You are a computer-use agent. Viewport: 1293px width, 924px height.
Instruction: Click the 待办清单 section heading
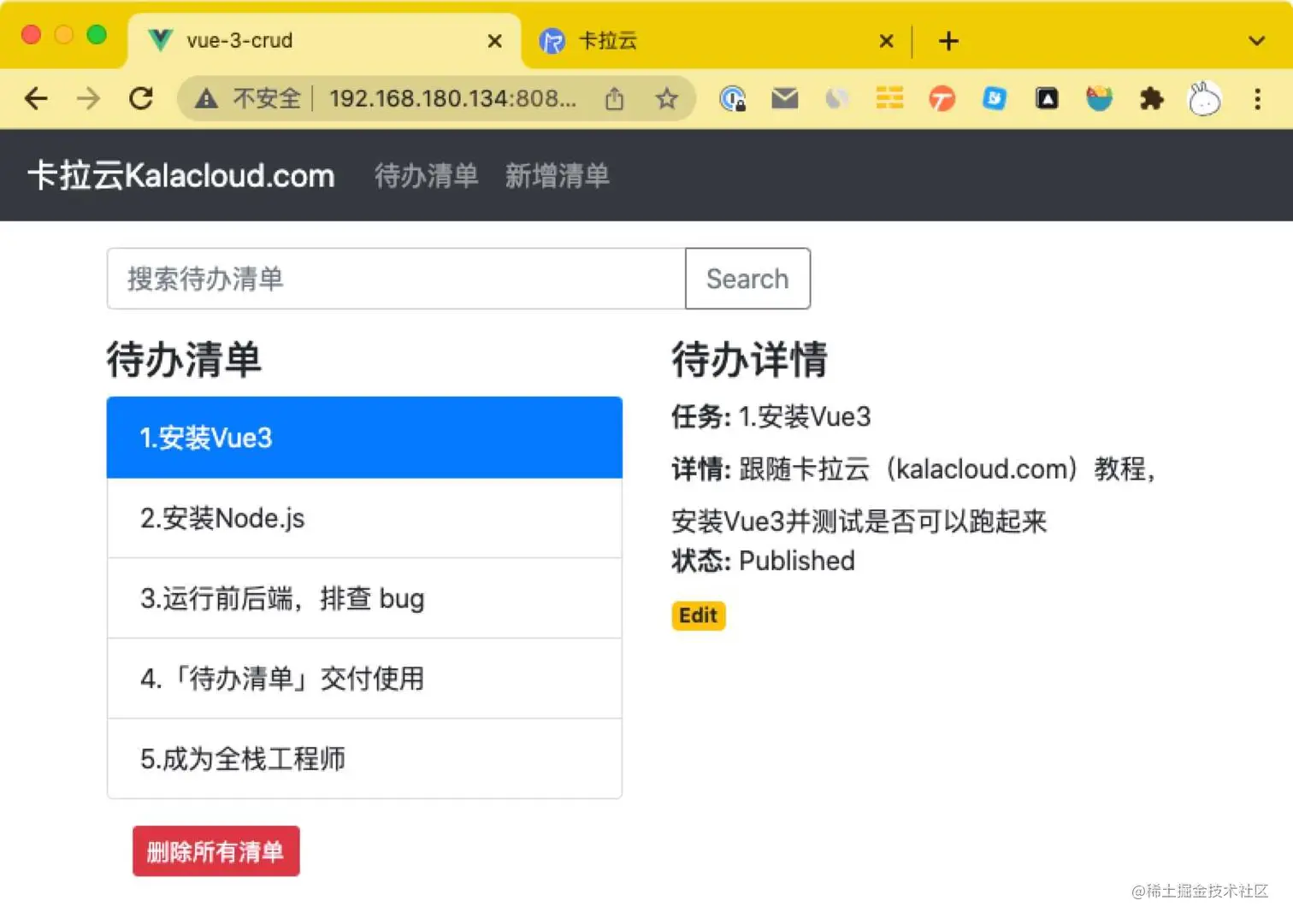point(184,359)
